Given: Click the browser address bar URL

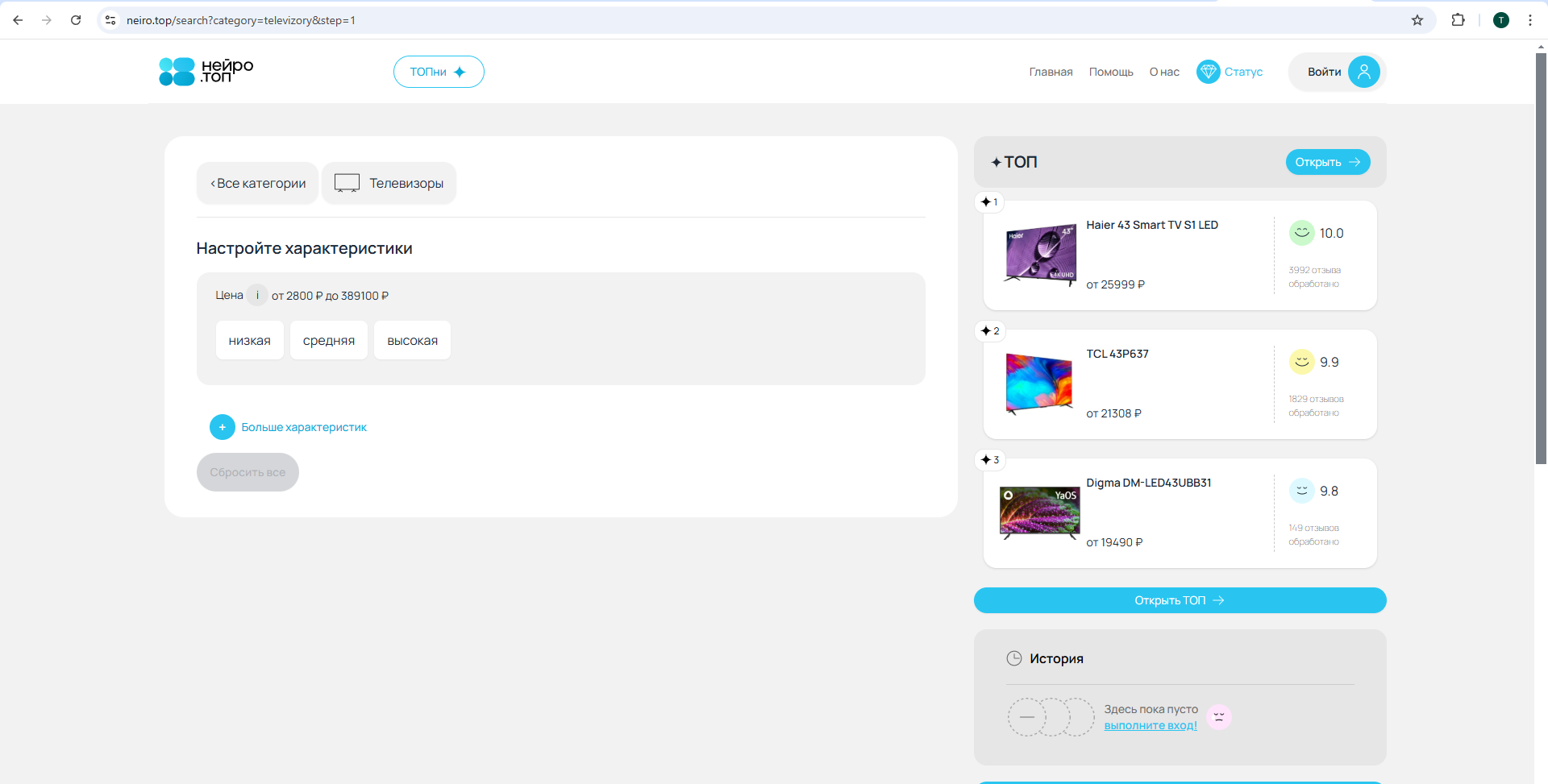Looking at the screenshot, I should [241, 20].
